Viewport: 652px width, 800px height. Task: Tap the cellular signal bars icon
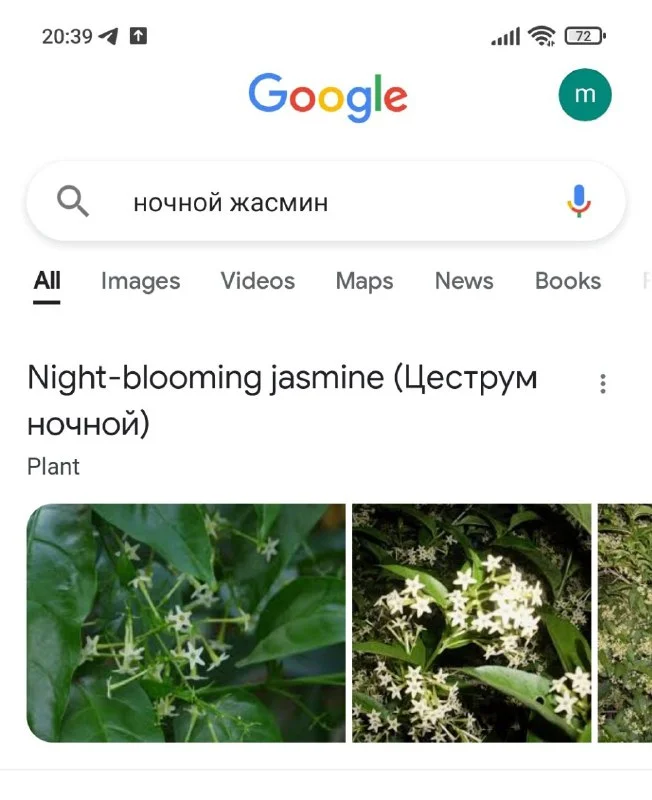[506, 36]
